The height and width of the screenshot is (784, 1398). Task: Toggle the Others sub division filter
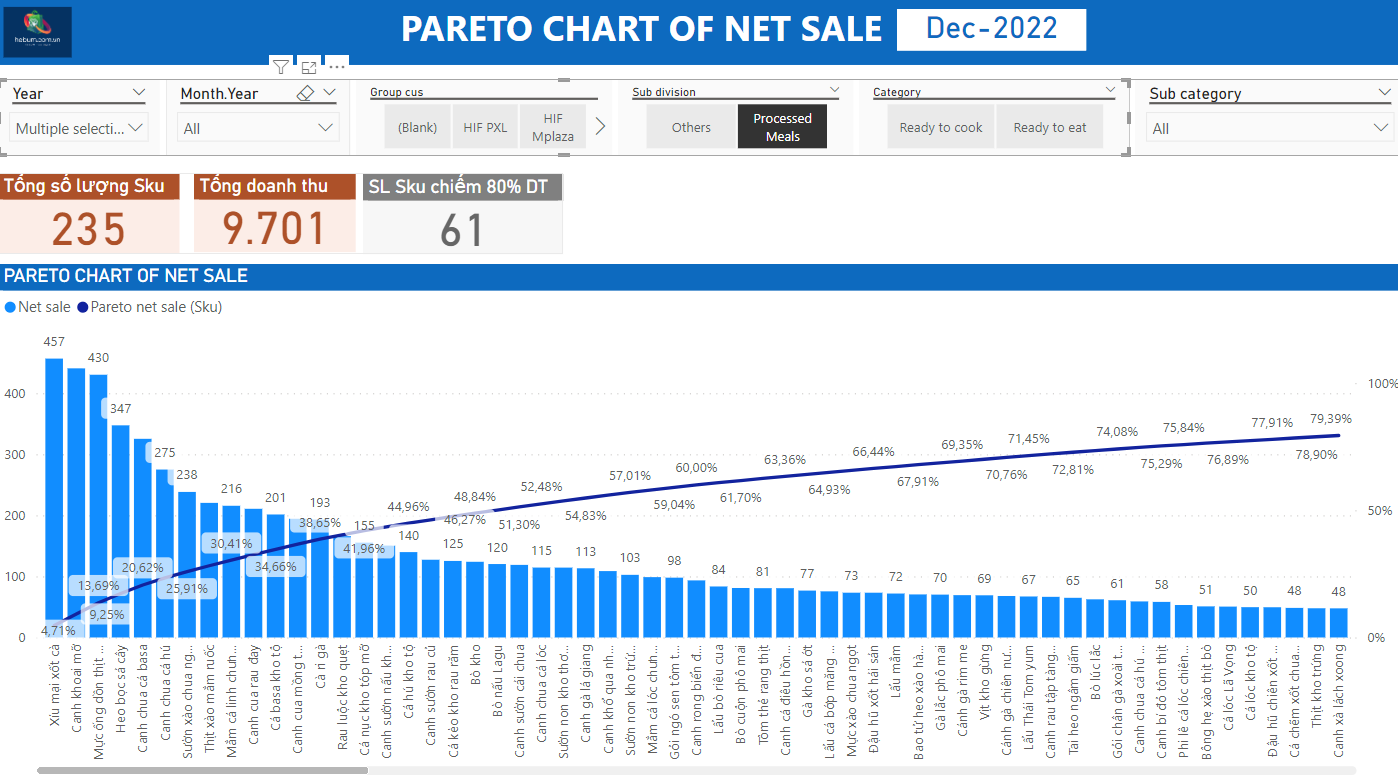coord(691,127)
